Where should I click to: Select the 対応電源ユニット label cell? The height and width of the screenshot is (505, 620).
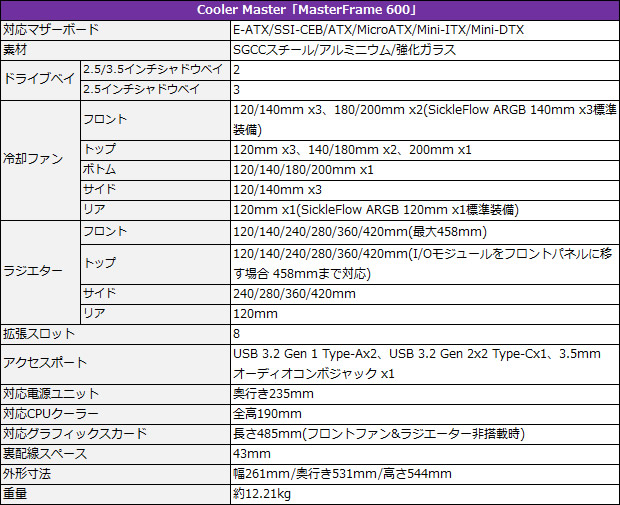[115, 394]
